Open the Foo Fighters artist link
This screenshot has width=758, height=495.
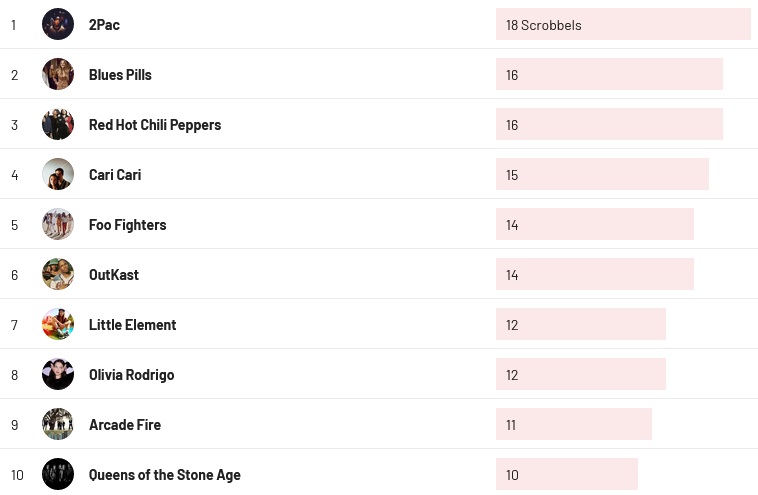tap(128, 225)
